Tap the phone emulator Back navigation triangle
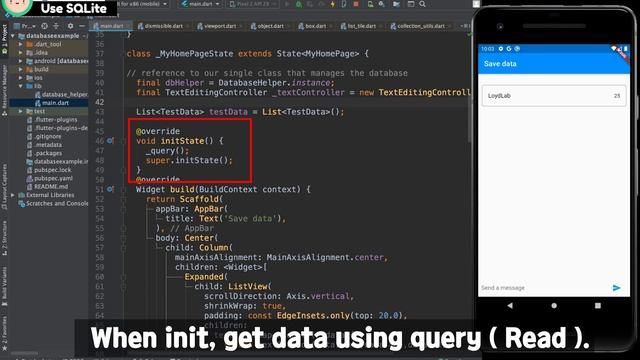The height and width of the screenshot is (360, 640). click(510, 305)
